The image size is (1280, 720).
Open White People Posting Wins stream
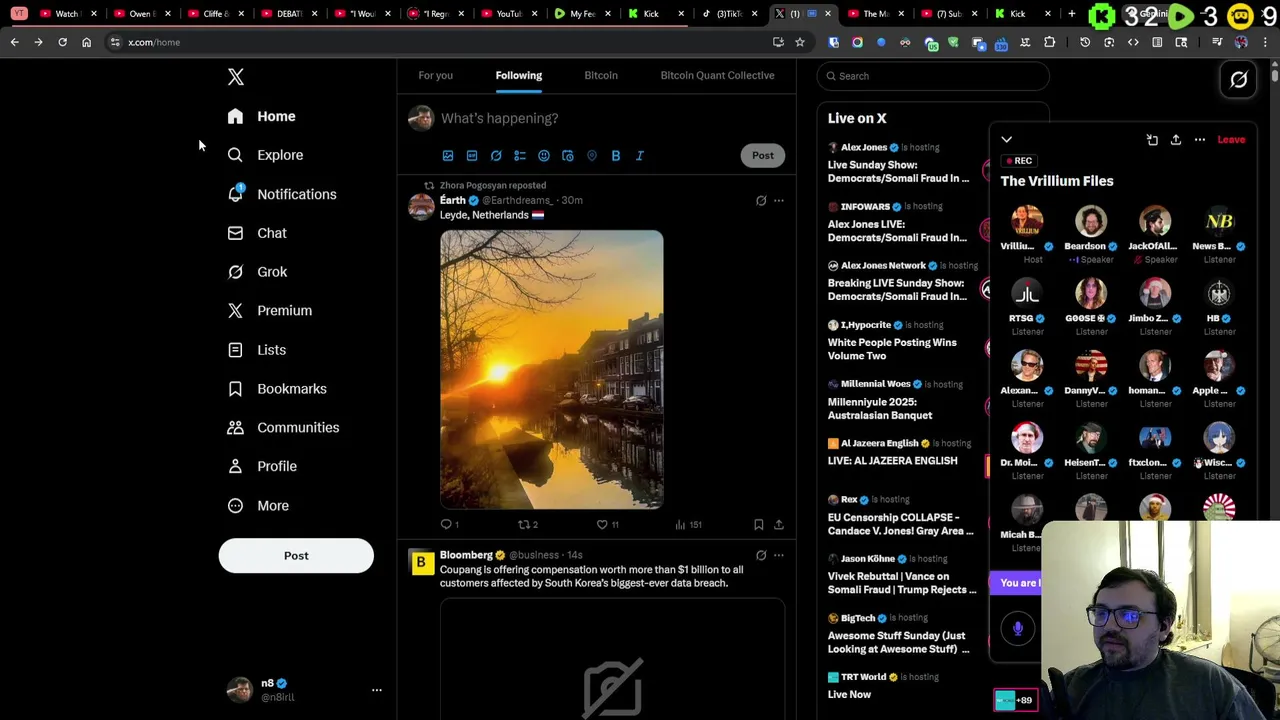[892, 349]
